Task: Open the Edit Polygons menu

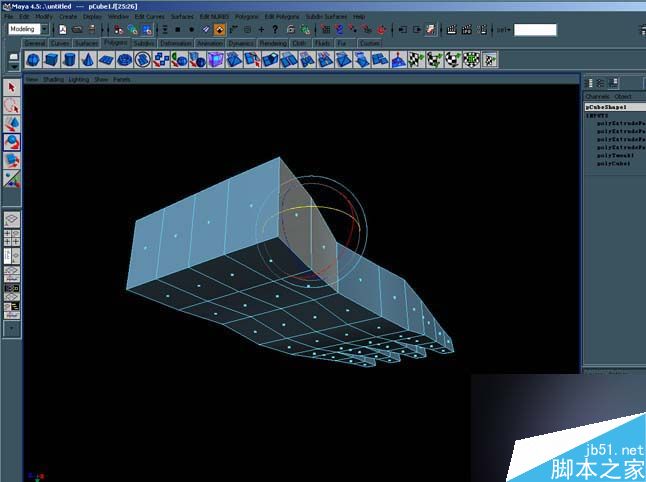Action: 282,17
